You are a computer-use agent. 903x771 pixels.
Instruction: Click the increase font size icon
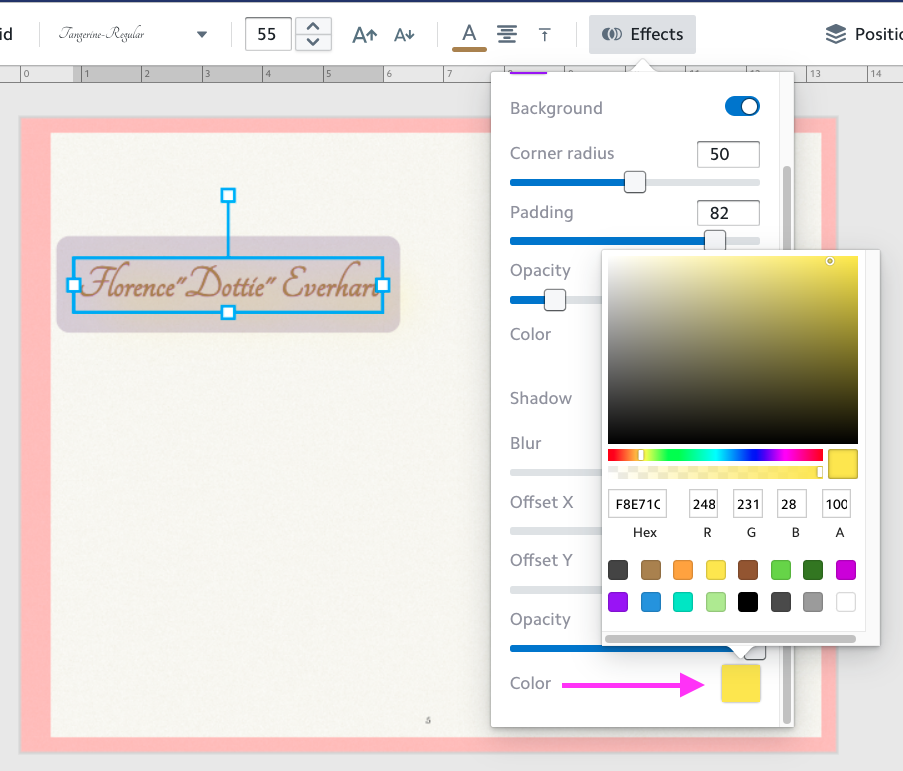coord(365,35)
